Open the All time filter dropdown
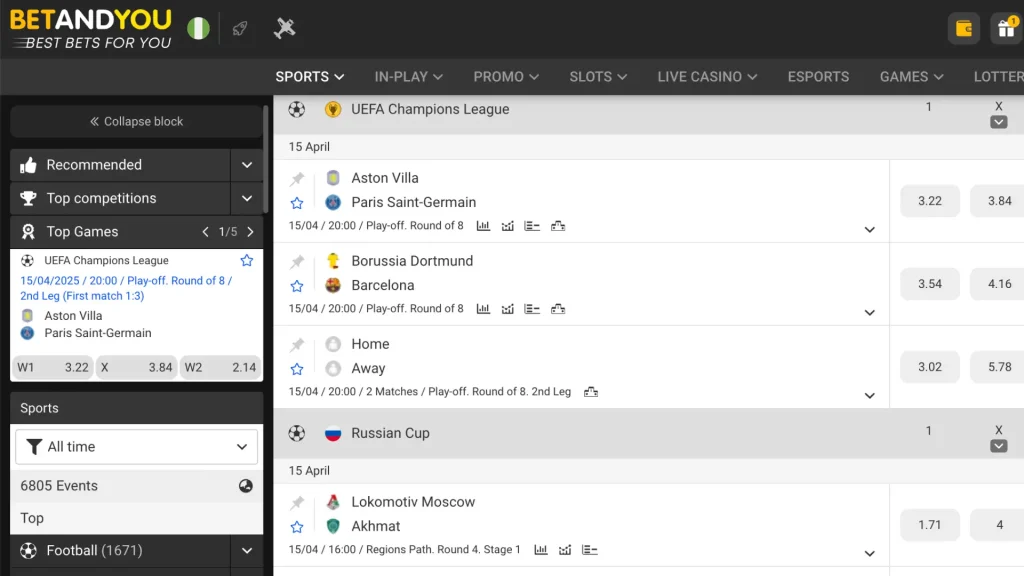The width and height of the screenshot is (1024, 576). 136,447
